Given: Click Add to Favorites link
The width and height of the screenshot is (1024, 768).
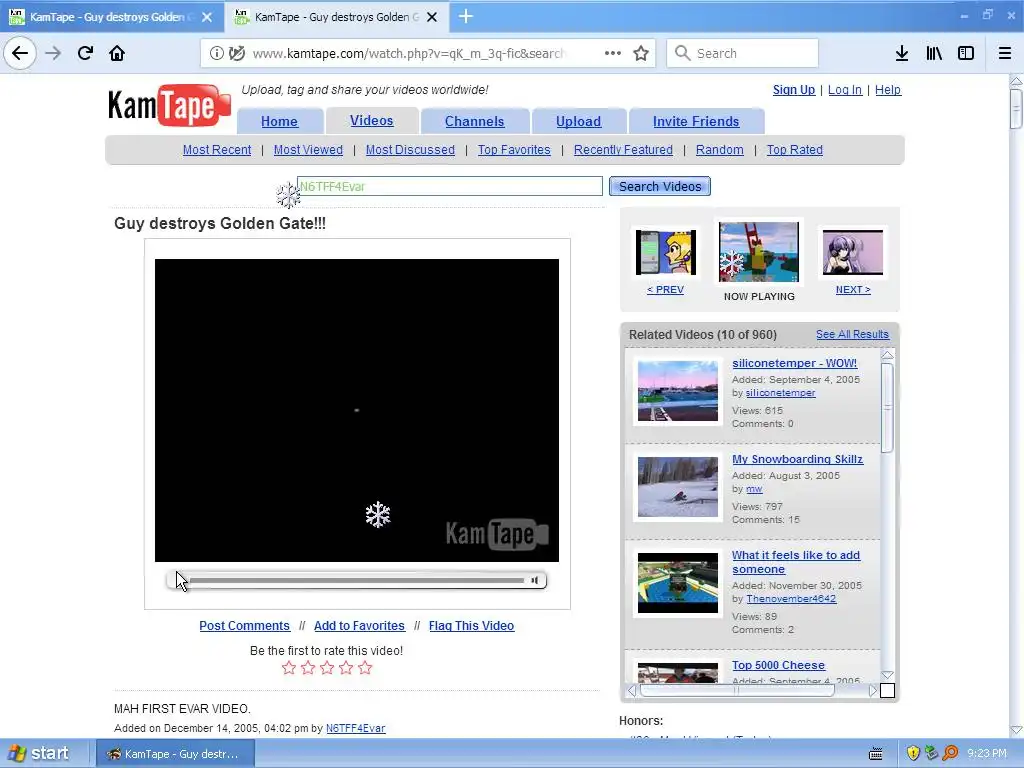Looking at the screenshot, I should click(359, 626).
